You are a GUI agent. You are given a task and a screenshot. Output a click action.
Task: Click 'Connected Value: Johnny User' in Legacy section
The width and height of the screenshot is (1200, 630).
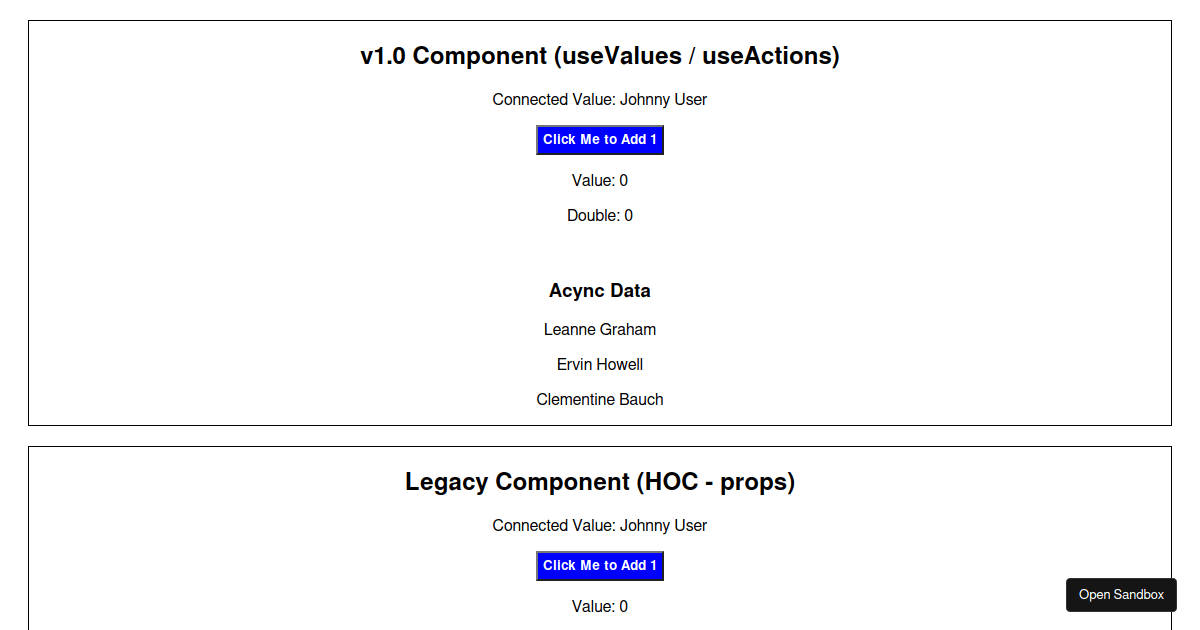(599, 526)
